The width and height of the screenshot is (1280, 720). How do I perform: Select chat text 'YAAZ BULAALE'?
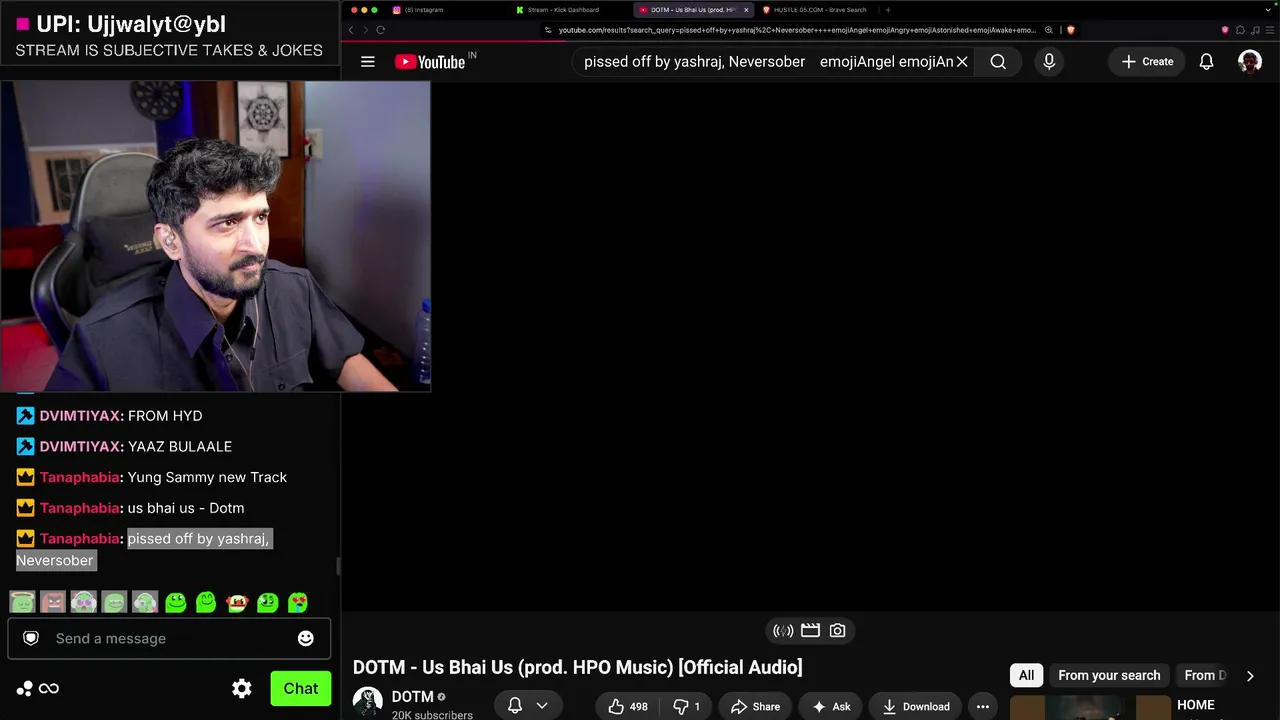pos(180,446)
